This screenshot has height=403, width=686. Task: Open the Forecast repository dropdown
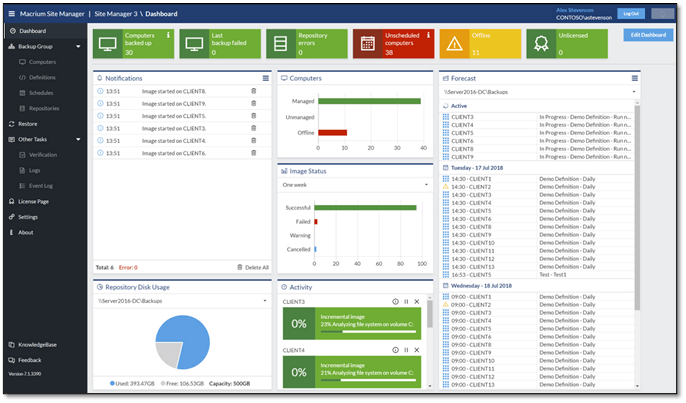pos(539,92)
